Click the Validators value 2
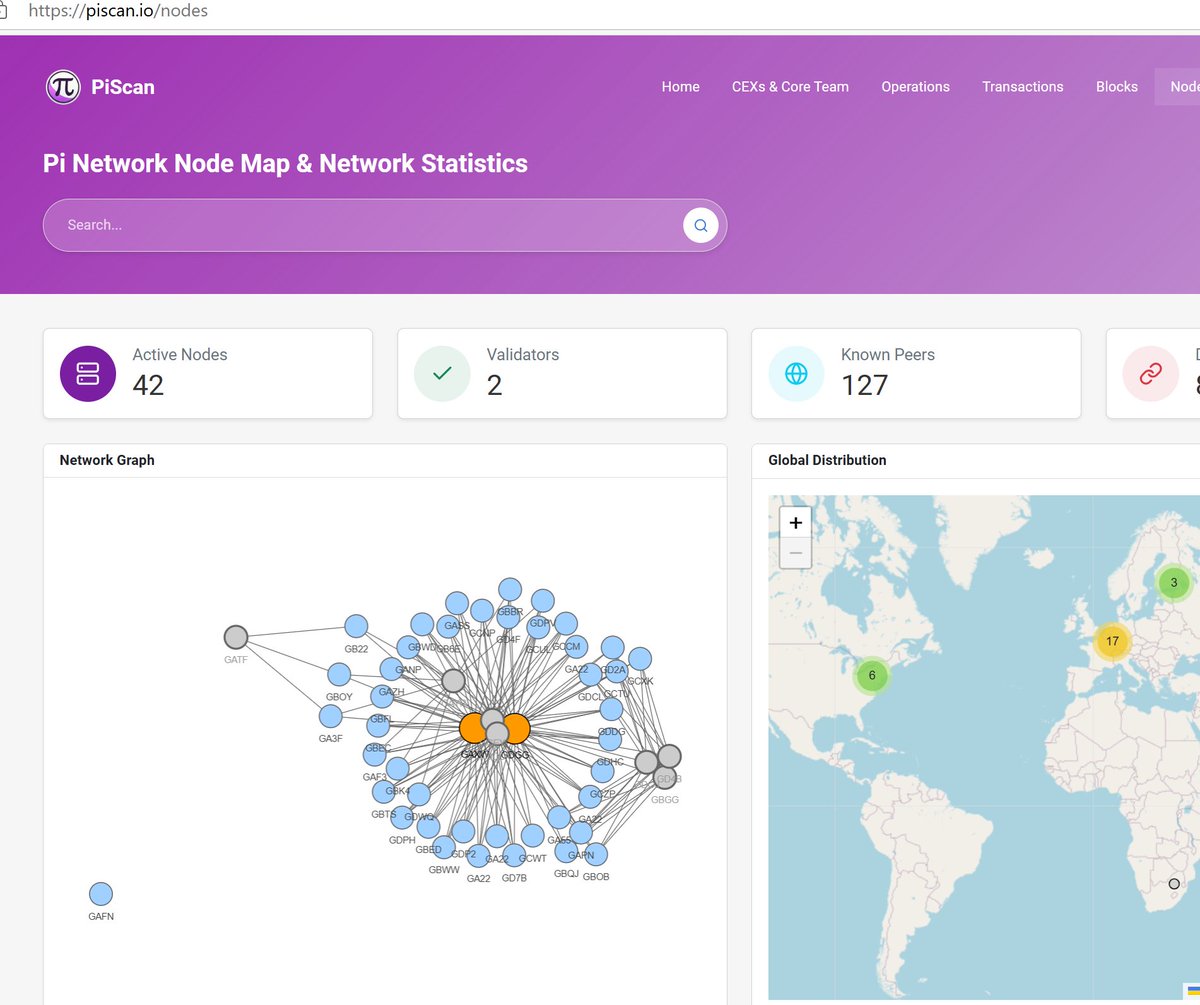Screen dimensions: 1200x1005 [495, 385]
